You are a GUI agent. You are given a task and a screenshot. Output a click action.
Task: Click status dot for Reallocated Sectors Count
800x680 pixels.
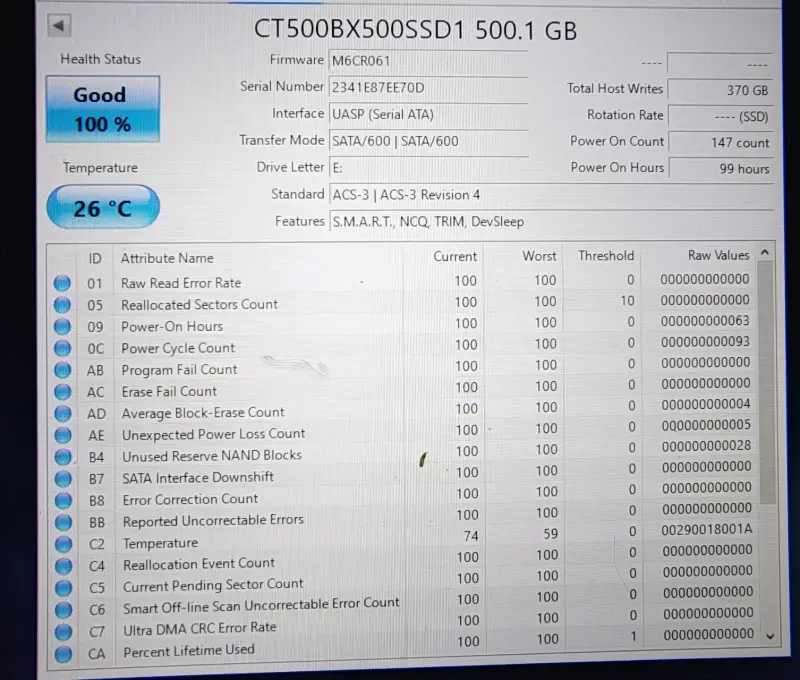62,305
